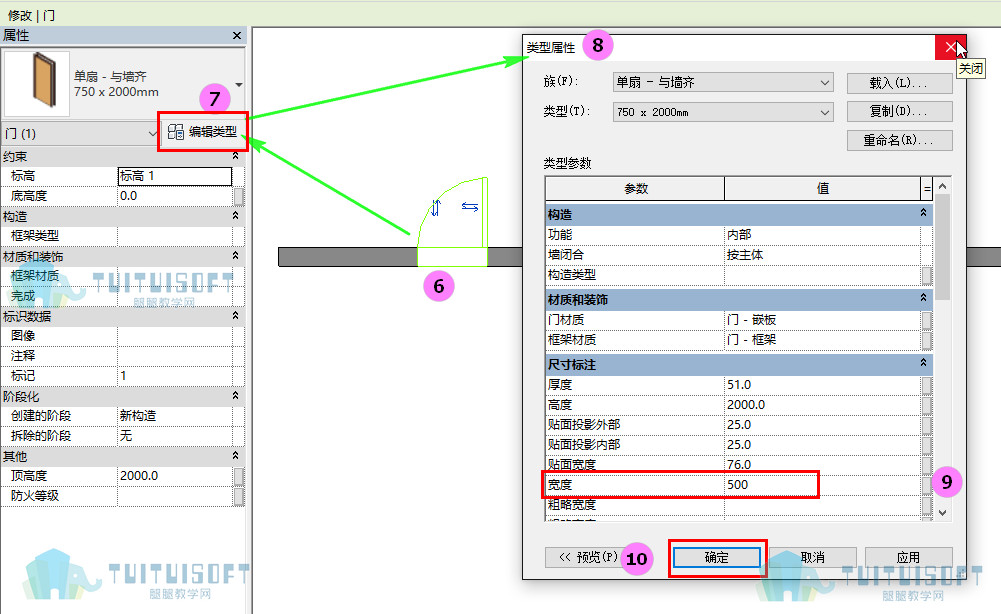Click the 功能 value 内部

(x=822, y=235)
